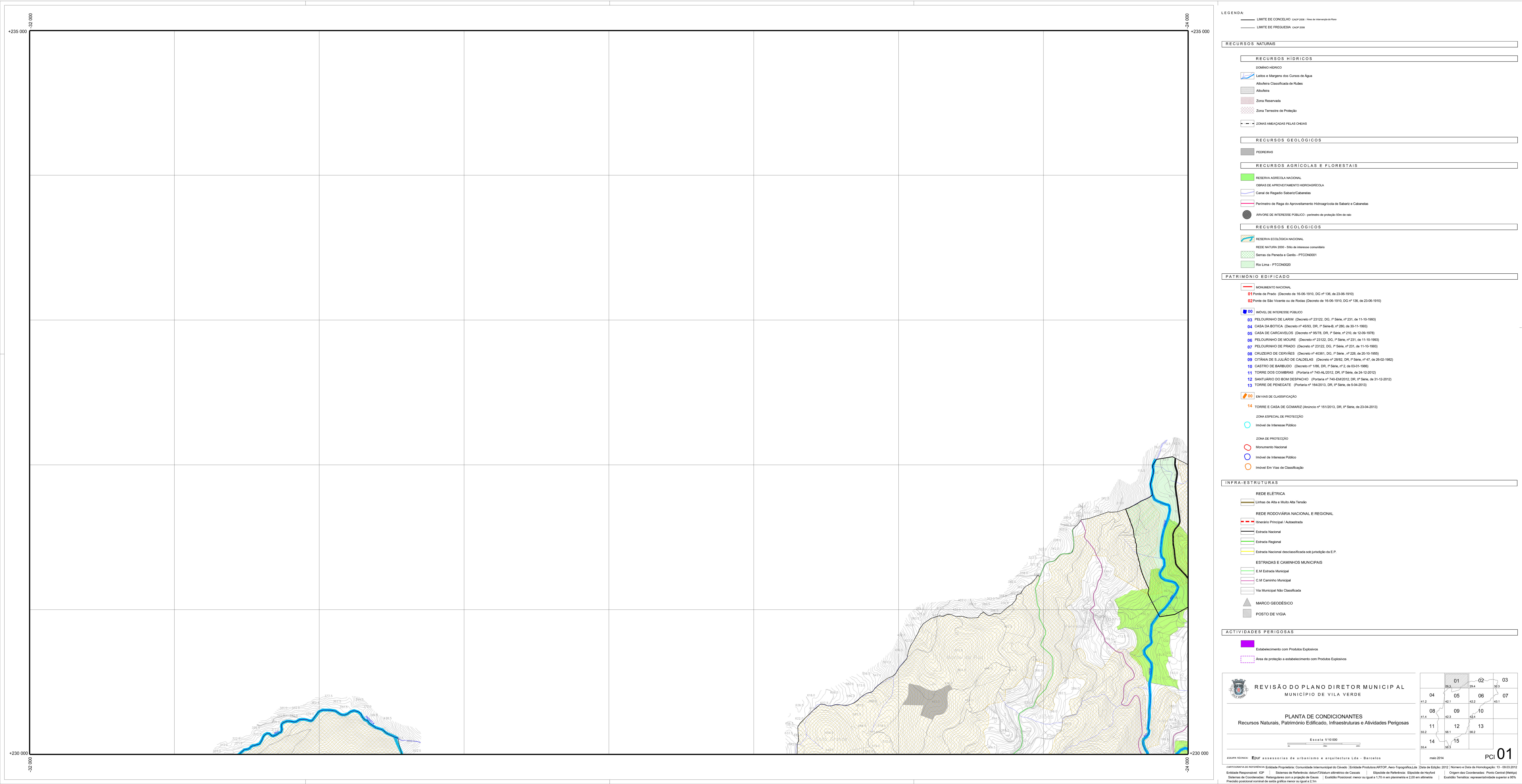Select the TORRE DE PENEGATE entry
This screenshot has width=1522, height=784.
[1307, 385]
